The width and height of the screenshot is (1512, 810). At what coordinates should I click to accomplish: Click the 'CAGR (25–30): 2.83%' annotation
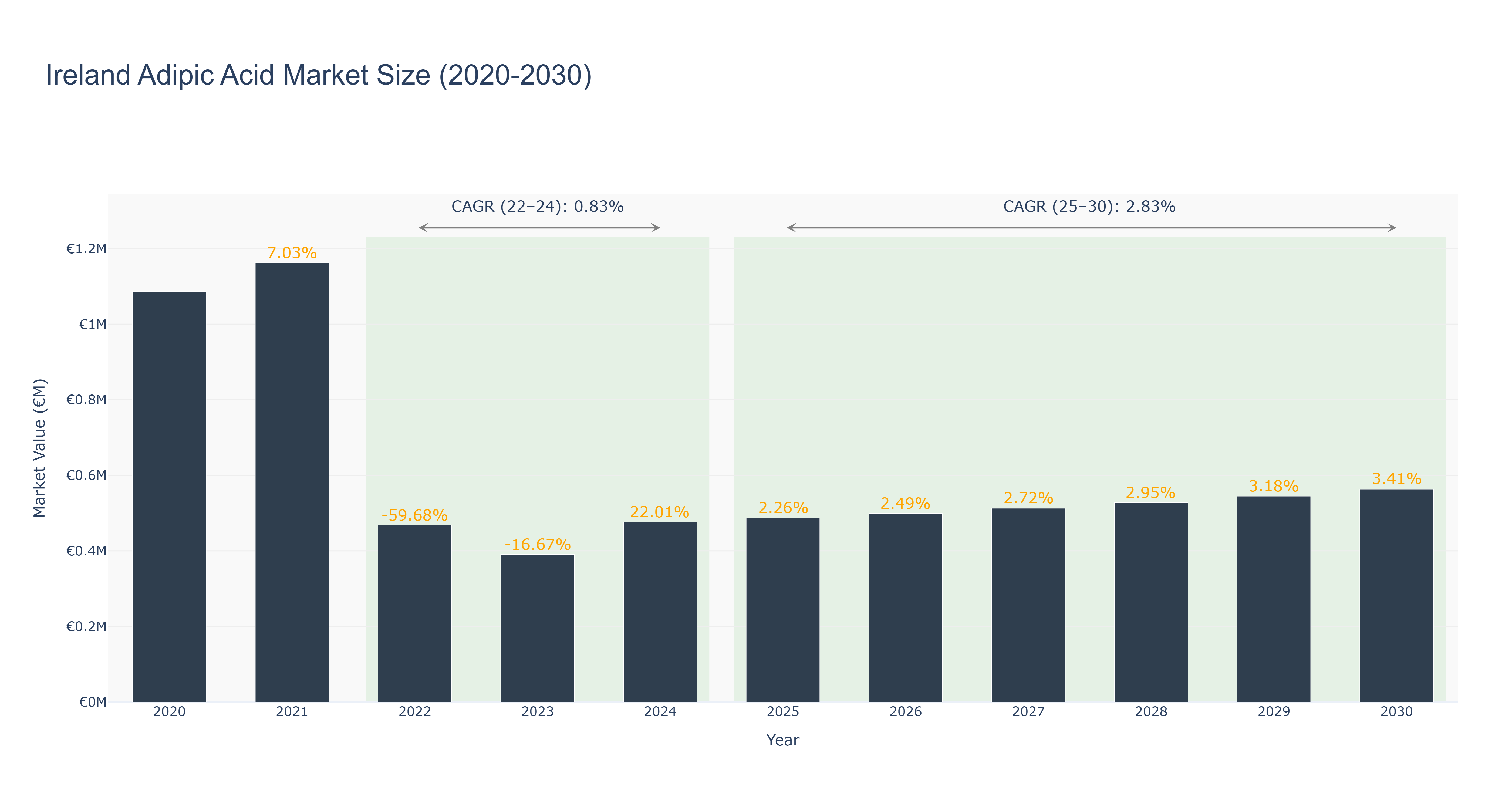point(1089,207)
